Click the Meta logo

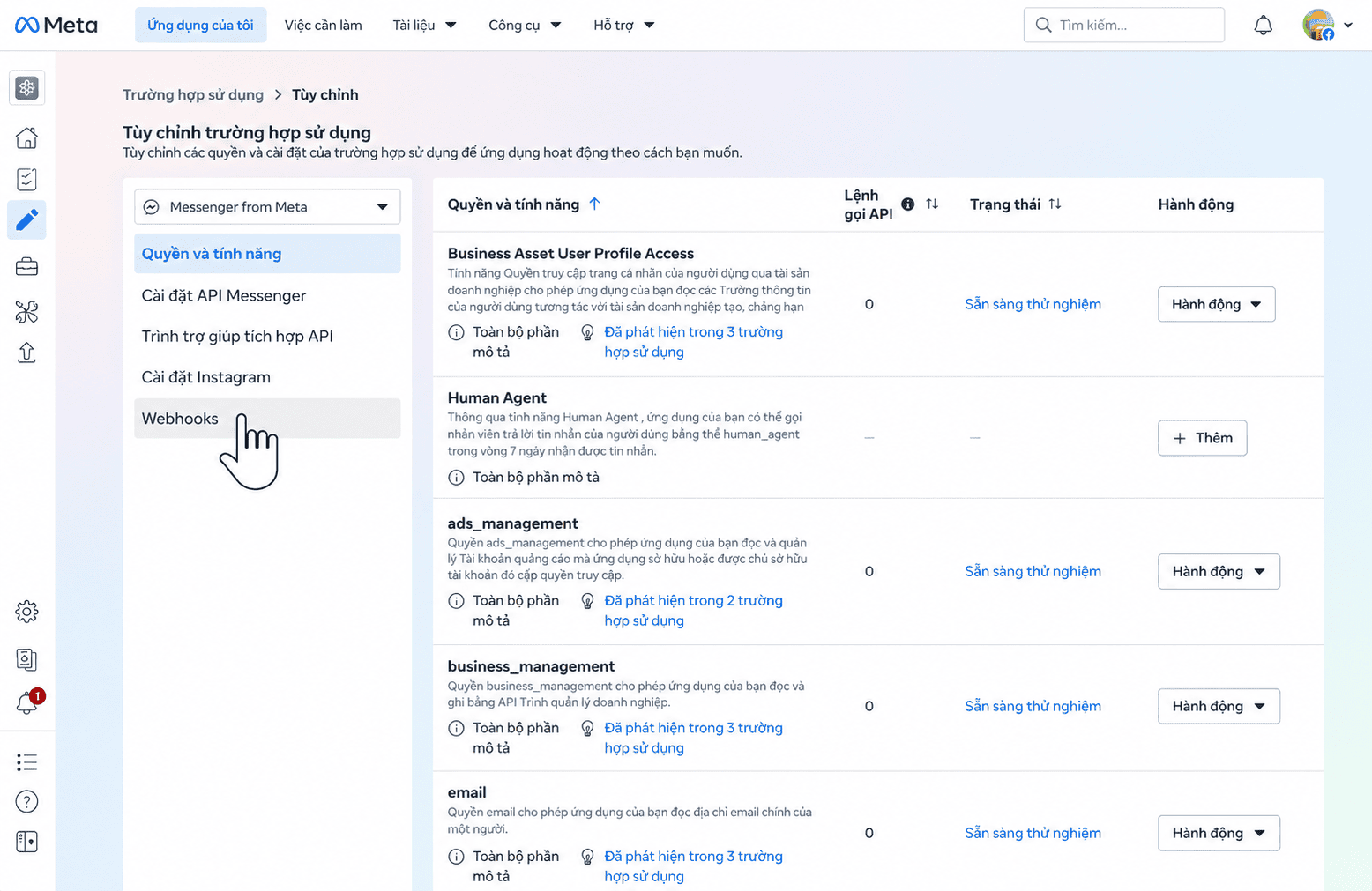click(56, 25)
